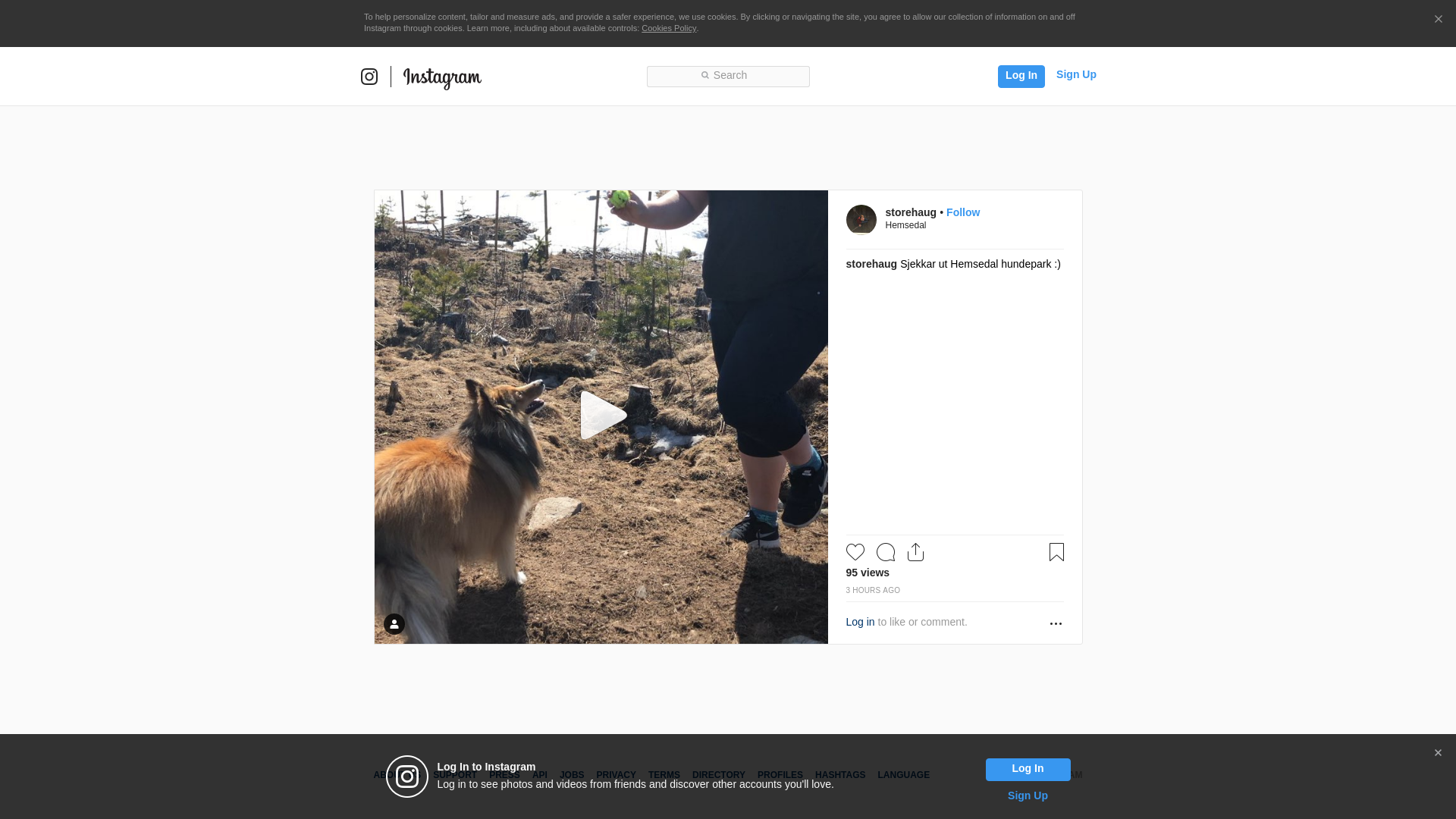
Task: Focus the Search input field
Action: point(728,76)
